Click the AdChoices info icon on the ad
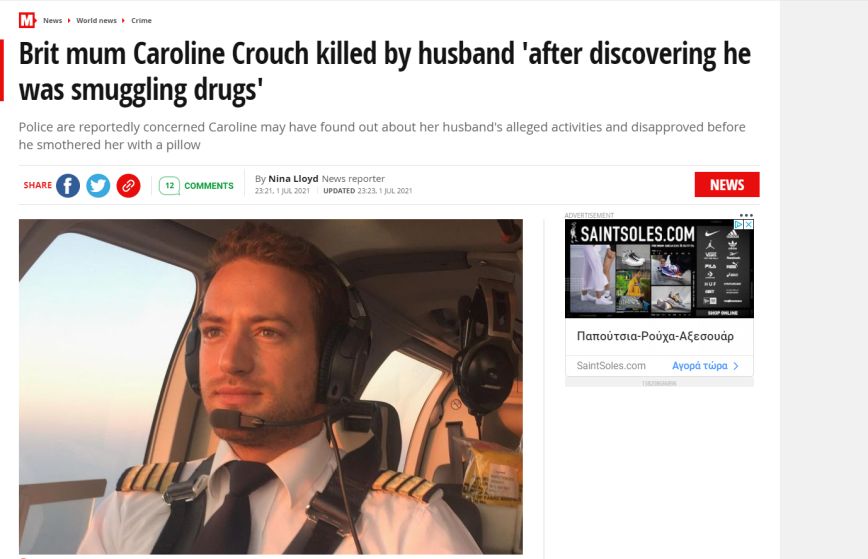This screenshot has width=868, height=559. [x=738, y=224]
